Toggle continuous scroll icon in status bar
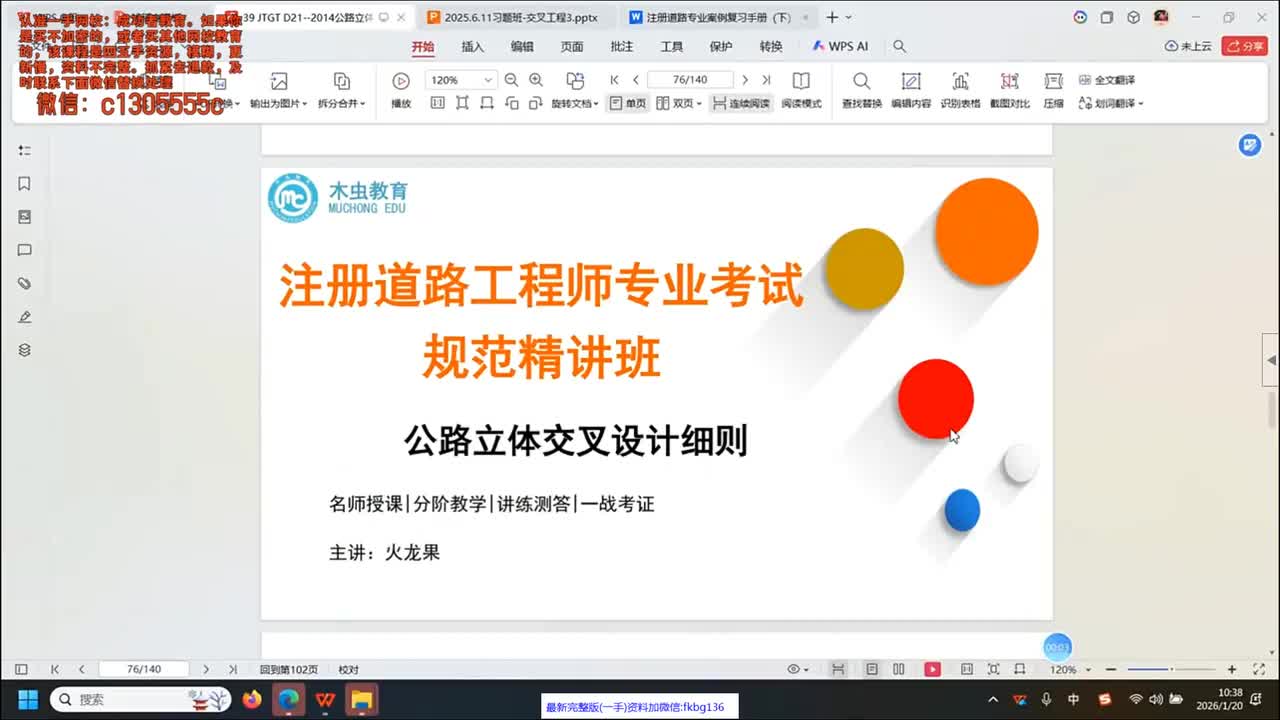The image size is (1280, 720). (838, 669)
